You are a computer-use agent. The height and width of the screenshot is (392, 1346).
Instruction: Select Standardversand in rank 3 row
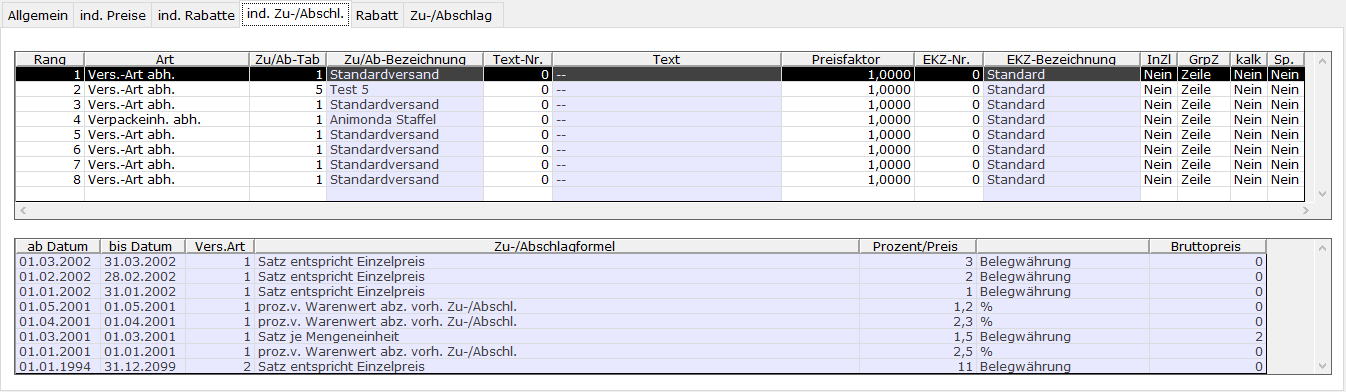pos(404,104)
